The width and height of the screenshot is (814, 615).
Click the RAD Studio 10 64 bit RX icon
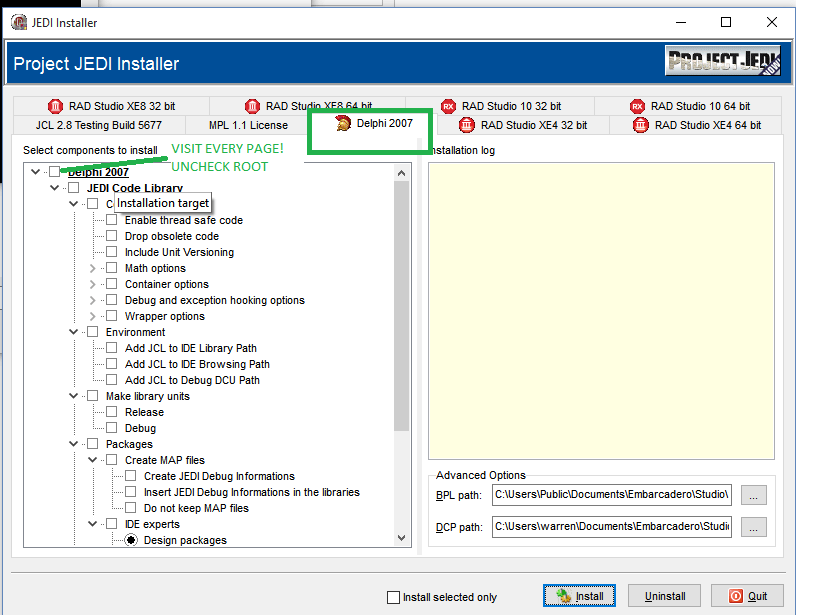[x=637, y=106]
